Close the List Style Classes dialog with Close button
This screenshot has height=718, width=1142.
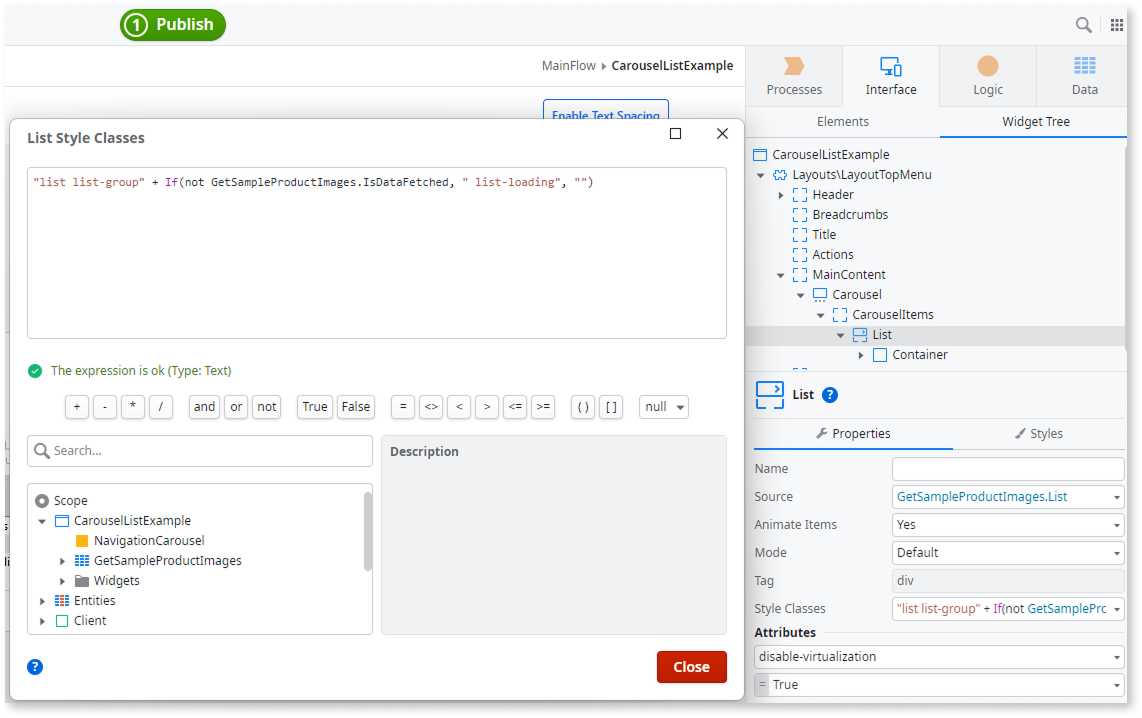coord(691,667)
